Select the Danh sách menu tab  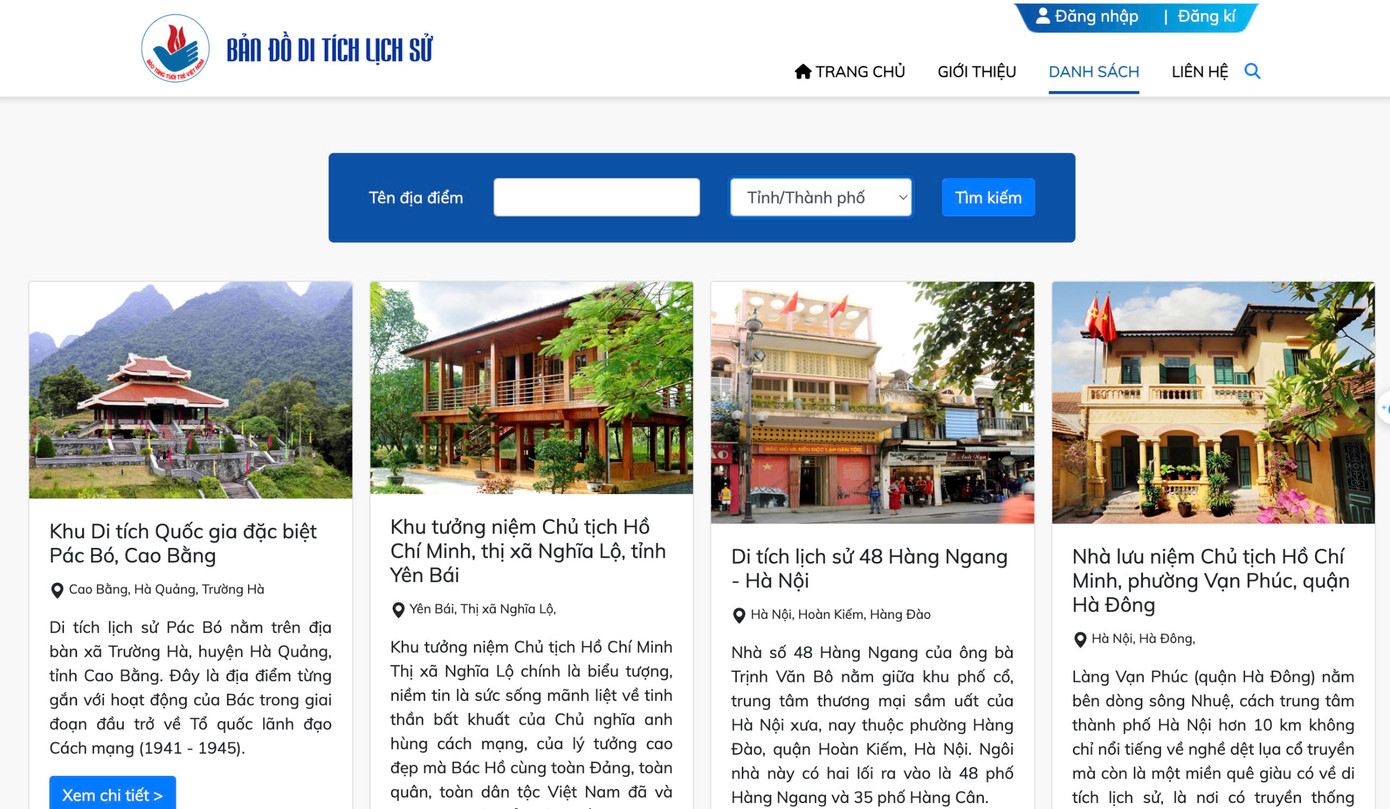coord(1094,71)
